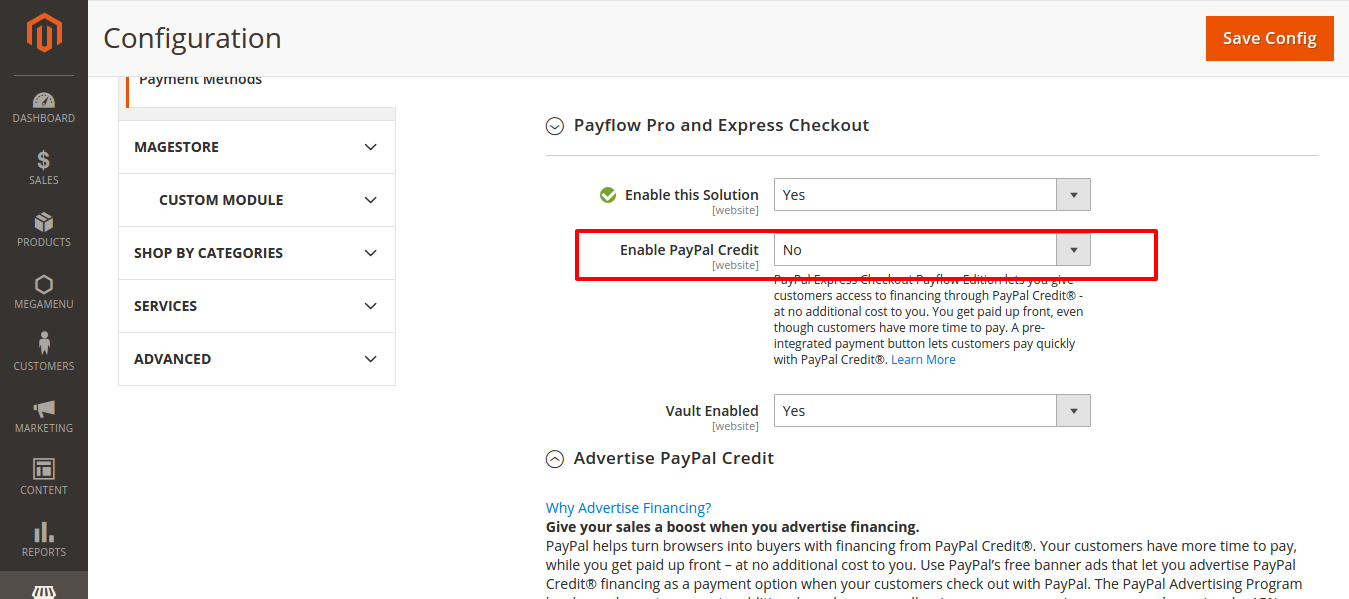This screenshot has height=599, width=1349.
Task: Open the Sales menu
Action: [43, 169]
